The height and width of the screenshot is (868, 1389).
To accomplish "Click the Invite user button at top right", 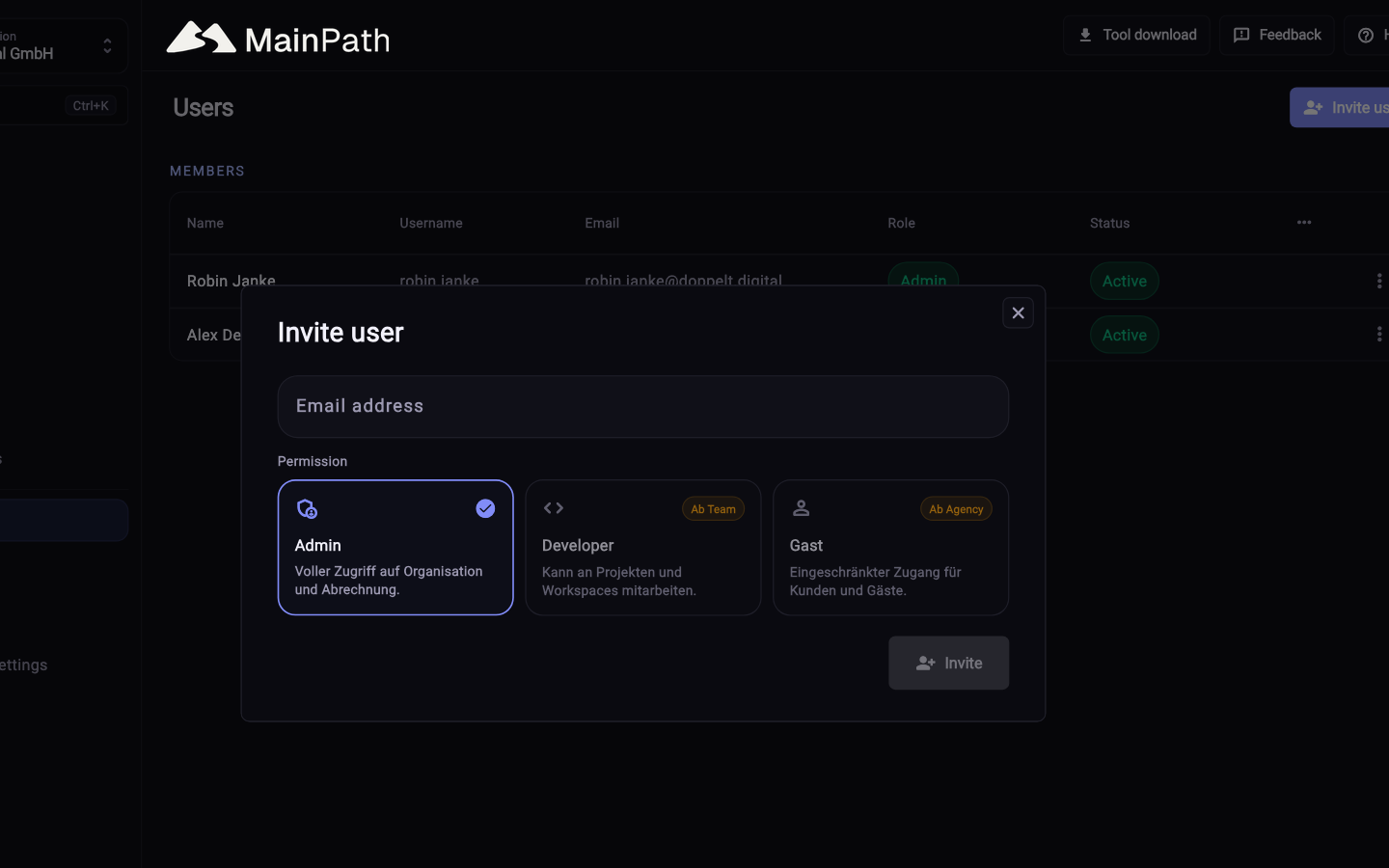I will 1340,108.
